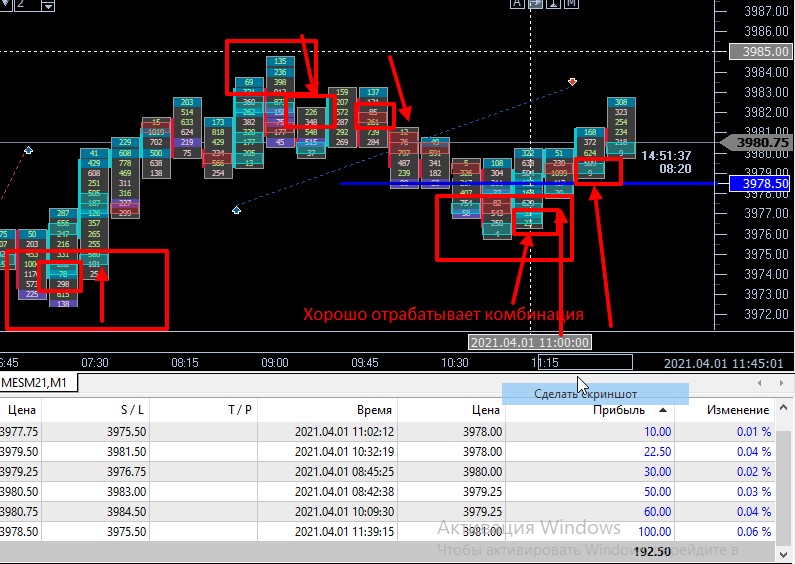
Task: Click the profit value 60.00
Action: (x=657, y=512)
